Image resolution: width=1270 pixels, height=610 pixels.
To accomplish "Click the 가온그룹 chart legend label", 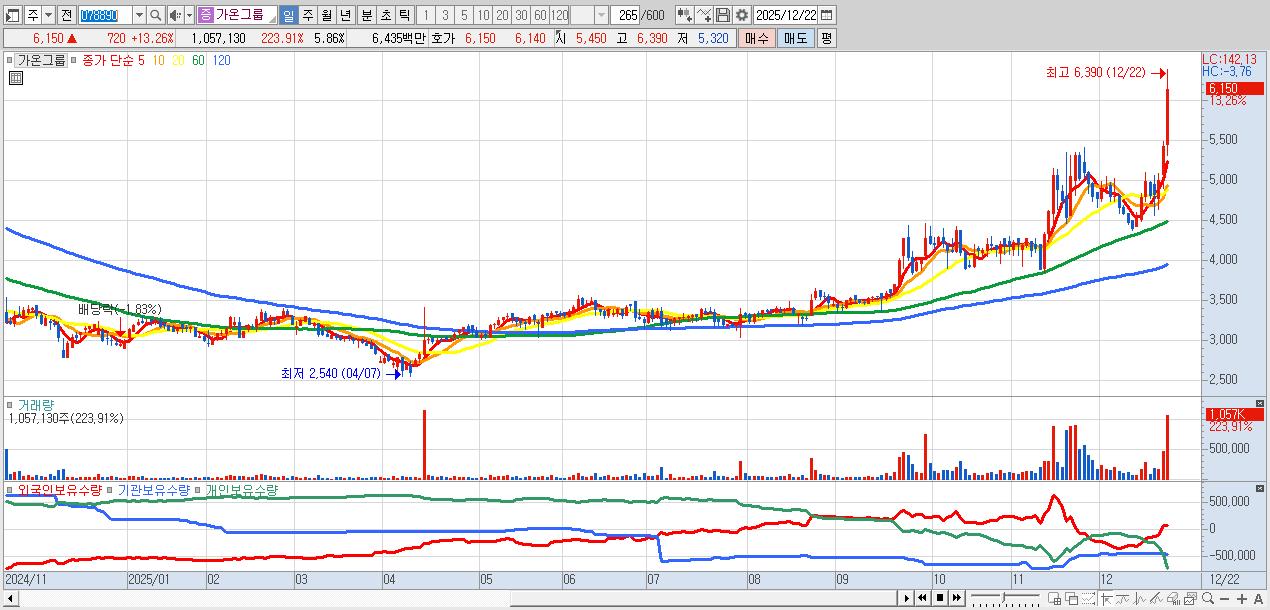I will coord(41,60).
